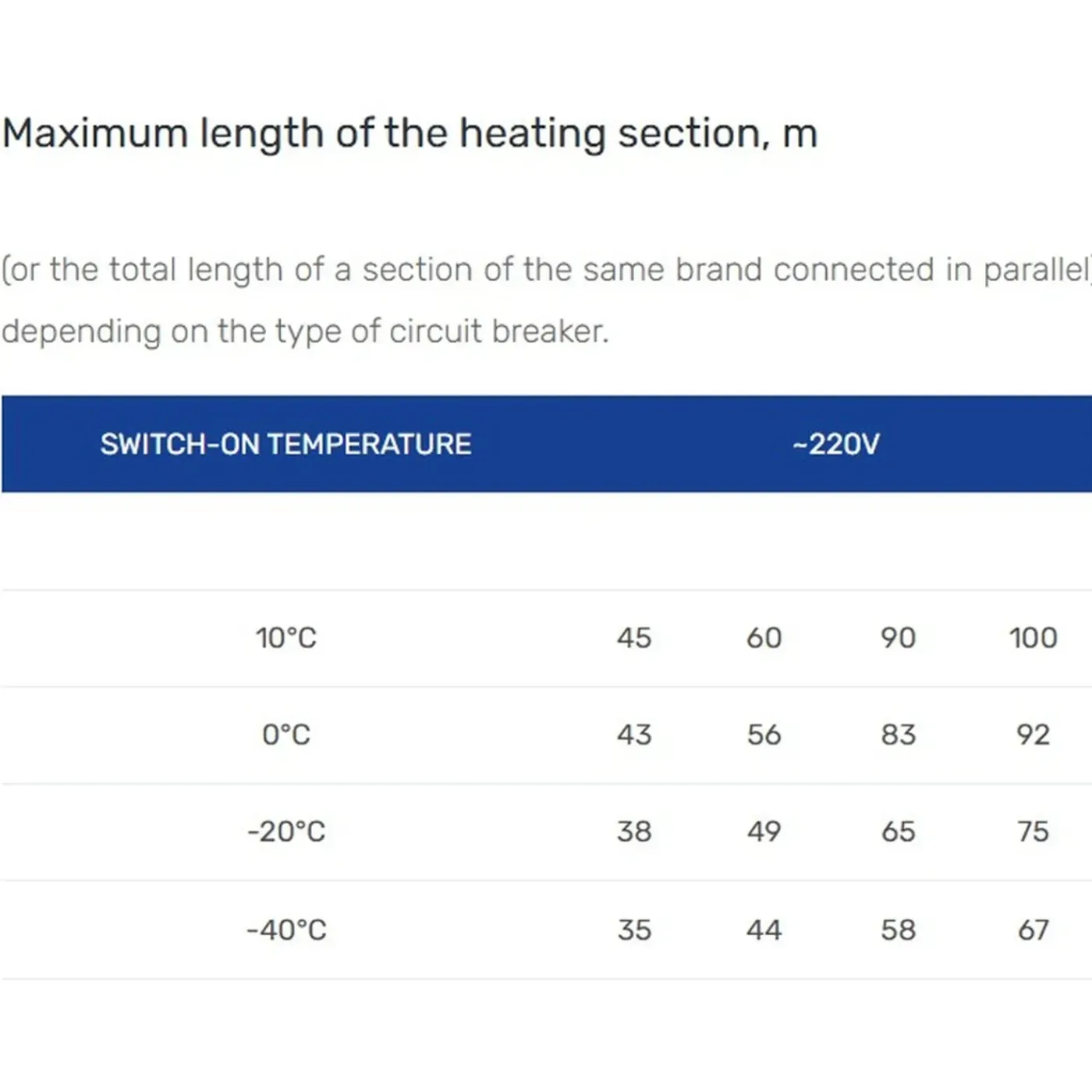Screen dimensions: 1092x1092
Task: Click value 43 in the 0°C row
Action: point(633,735)
